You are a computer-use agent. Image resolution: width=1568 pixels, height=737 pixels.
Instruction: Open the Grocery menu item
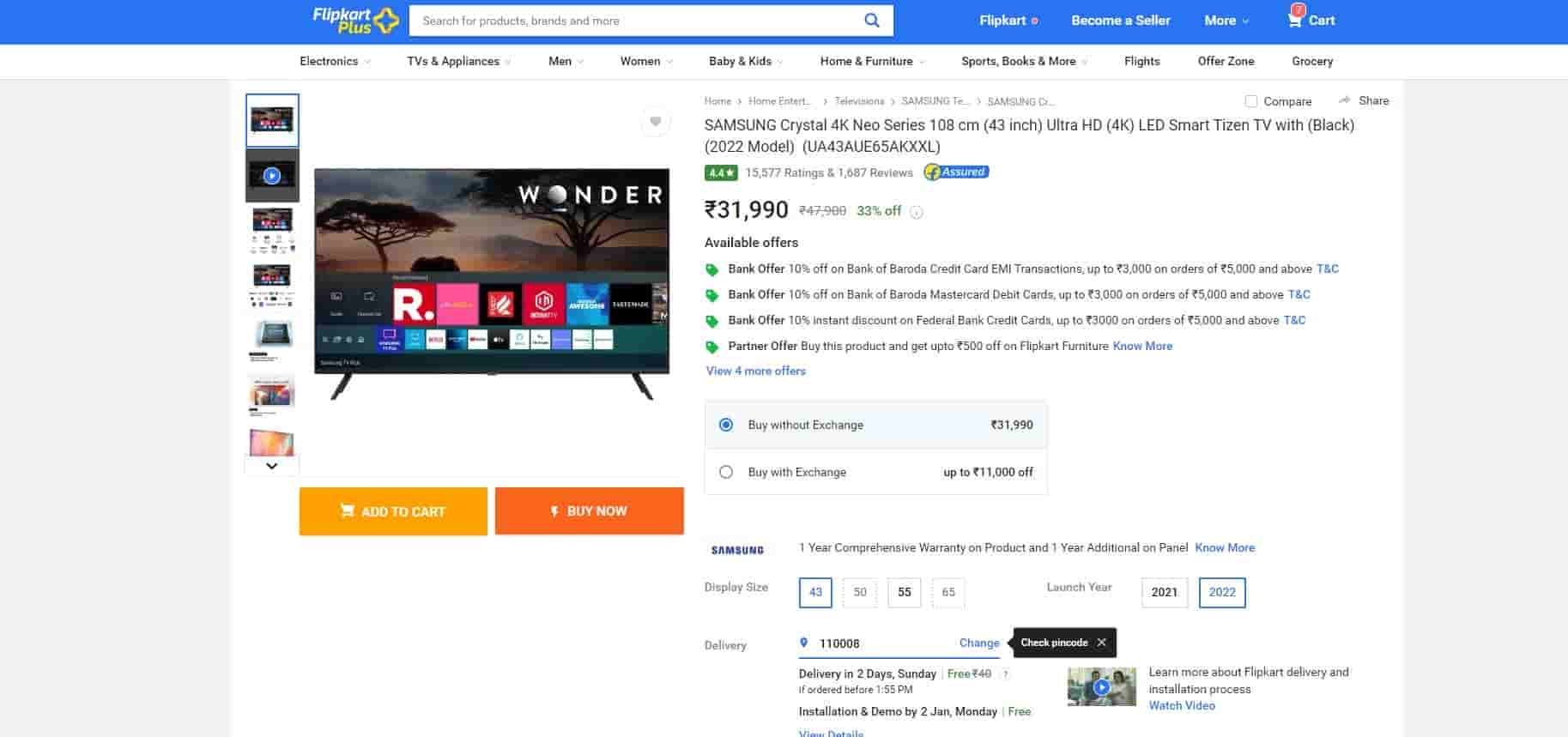click(x=1311, y=61)
